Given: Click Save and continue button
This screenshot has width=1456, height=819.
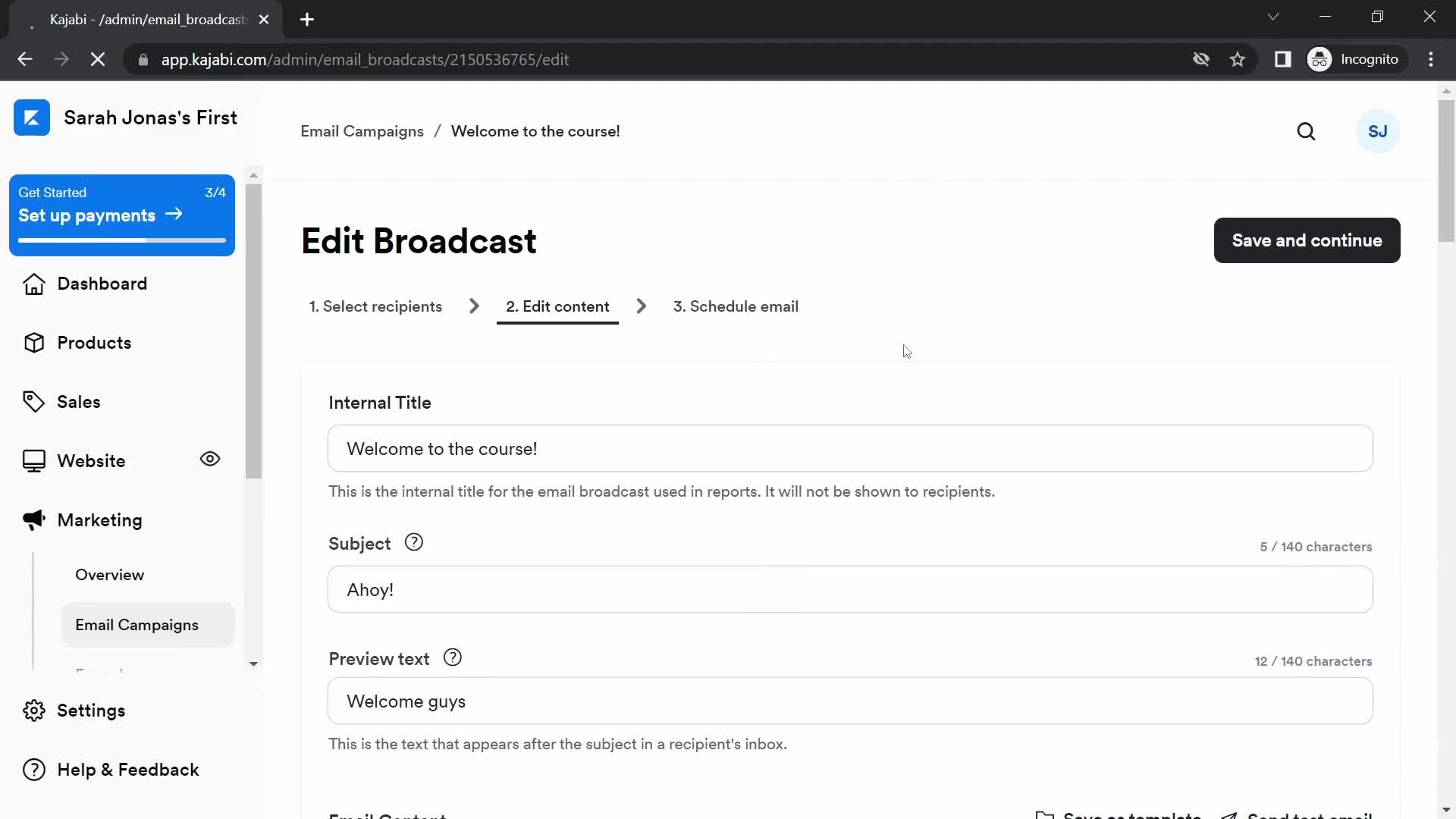Looking at the screenshot, I should (1307, 240).
